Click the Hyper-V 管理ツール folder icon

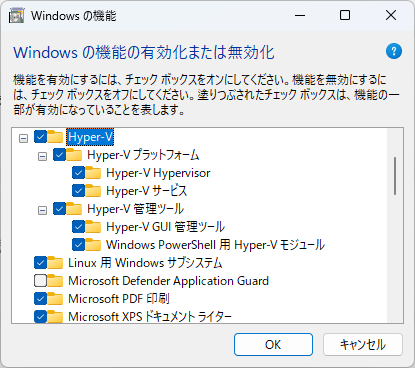point(74,209)
